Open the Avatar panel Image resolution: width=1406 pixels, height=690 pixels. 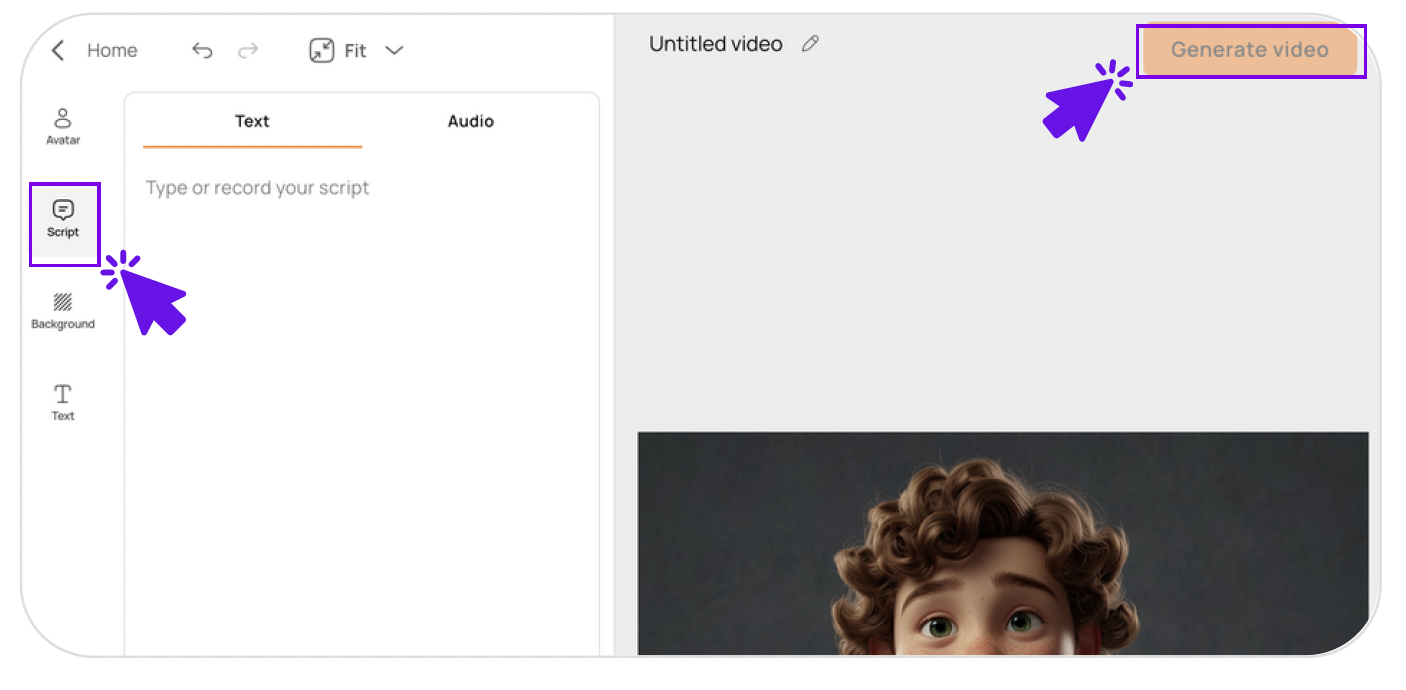click(63, 127)
